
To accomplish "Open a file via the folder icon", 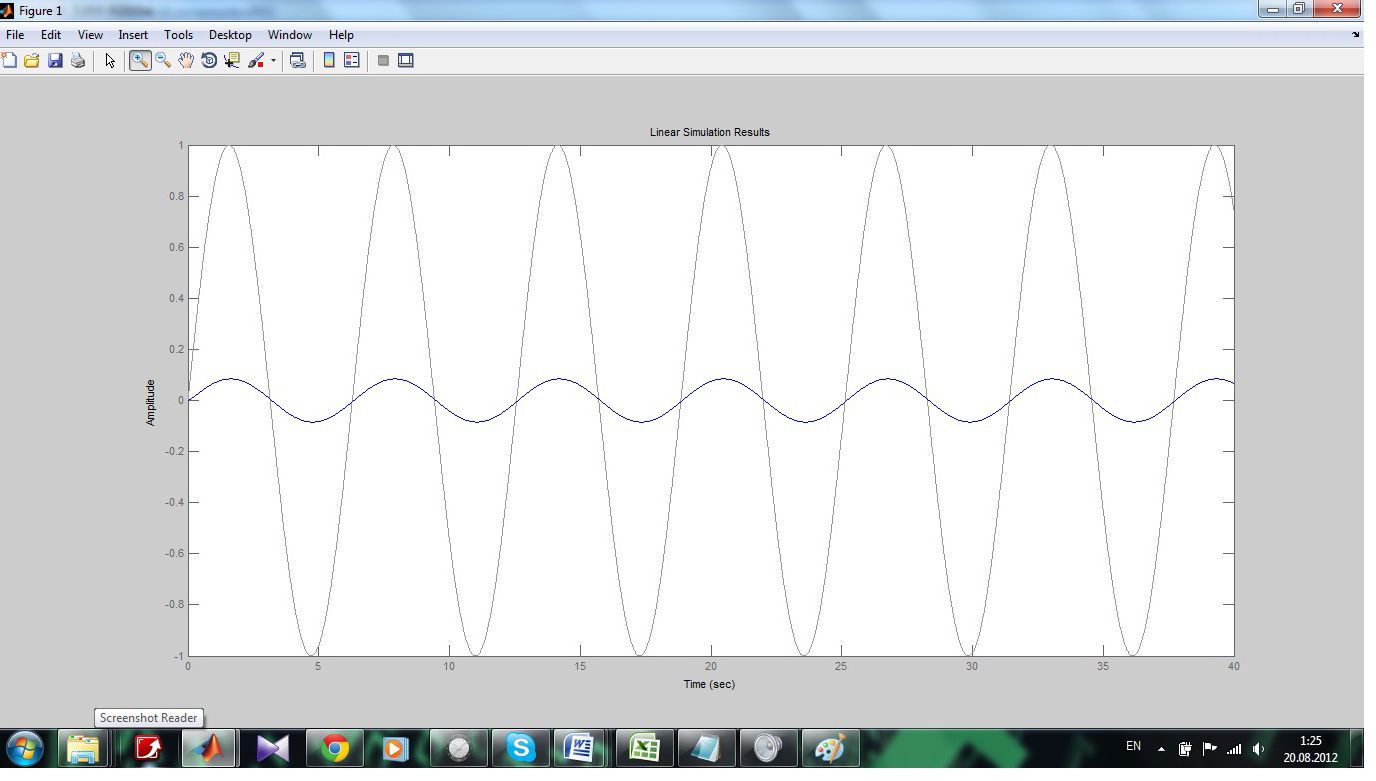I will tap(32, 61).
